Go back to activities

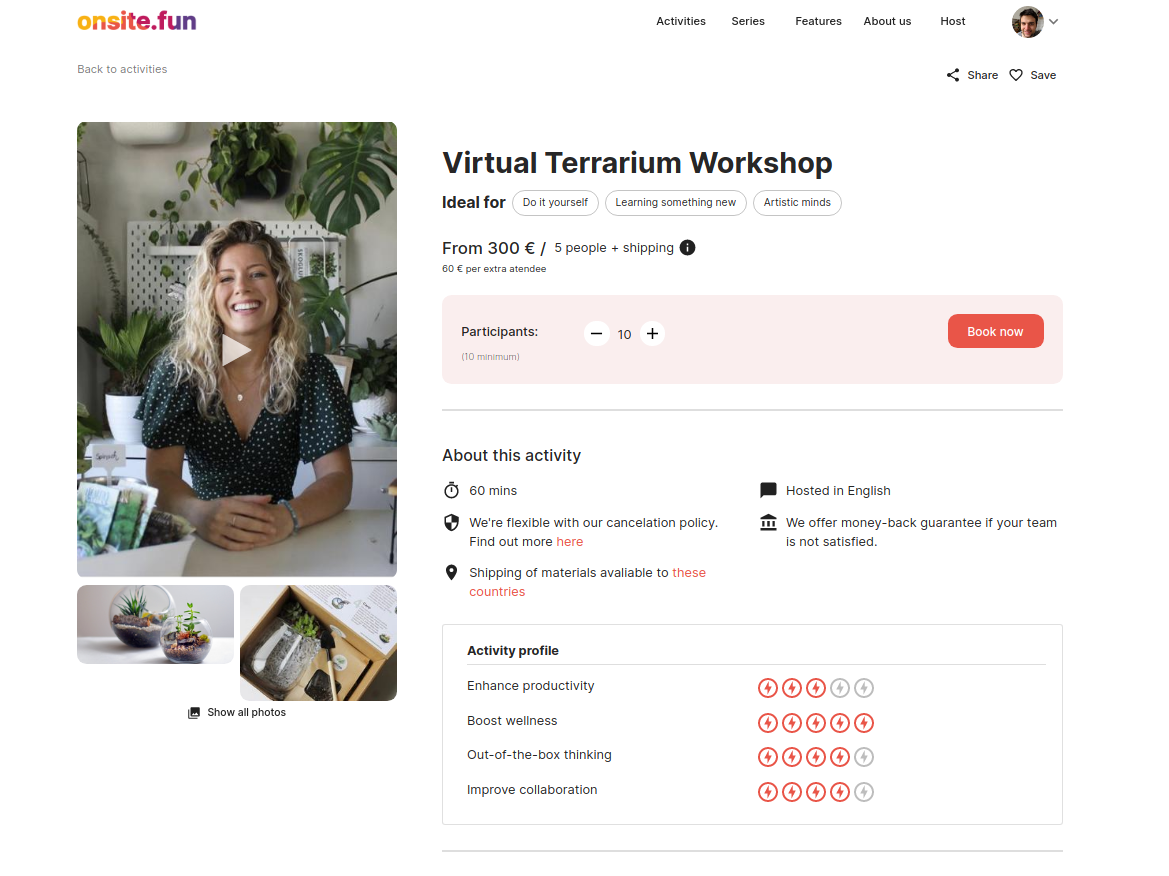pos(122,69)
